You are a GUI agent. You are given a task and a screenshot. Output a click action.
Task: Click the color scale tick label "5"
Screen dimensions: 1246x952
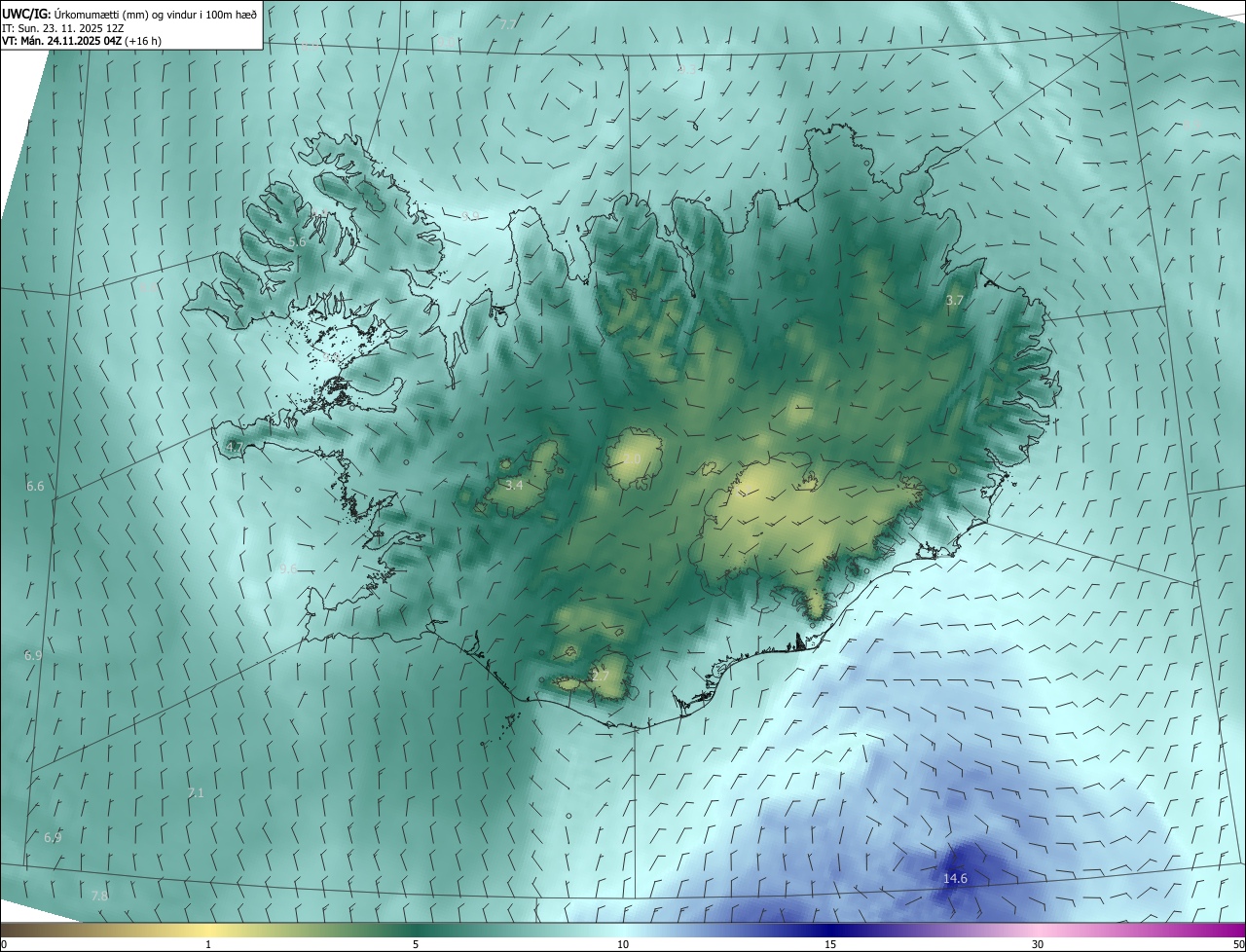(x=416, y=944)
